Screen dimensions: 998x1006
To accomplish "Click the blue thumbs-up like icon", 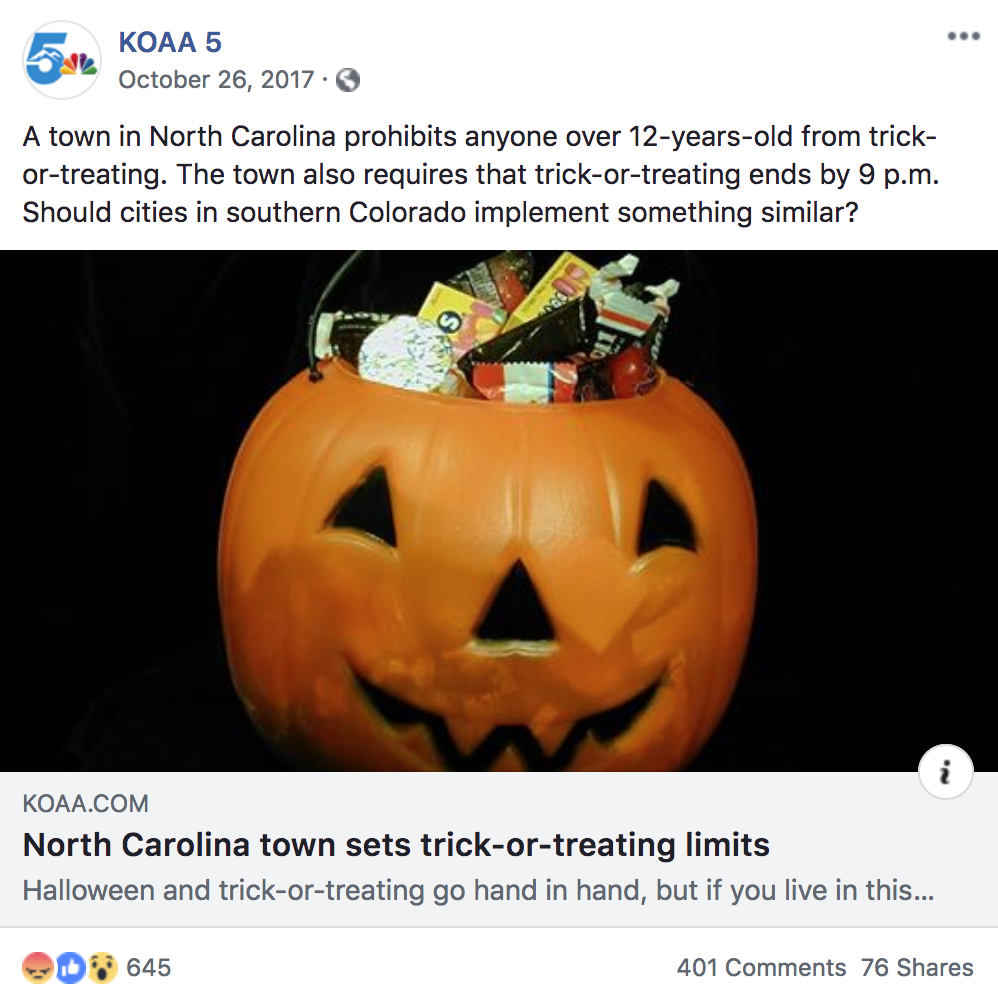I will click(71, 968).
